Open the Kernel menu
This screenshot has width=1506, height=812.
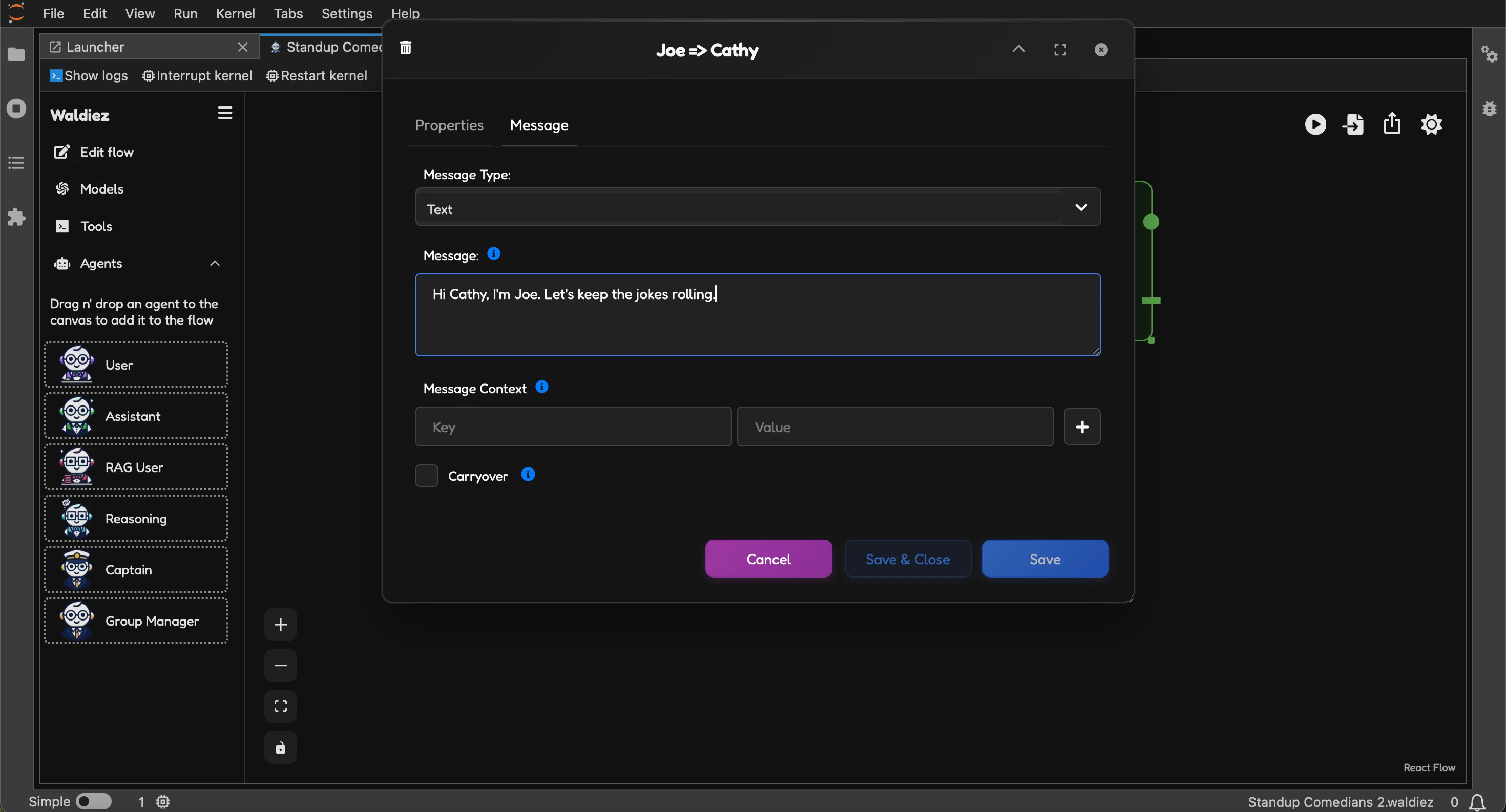point(235,13)
